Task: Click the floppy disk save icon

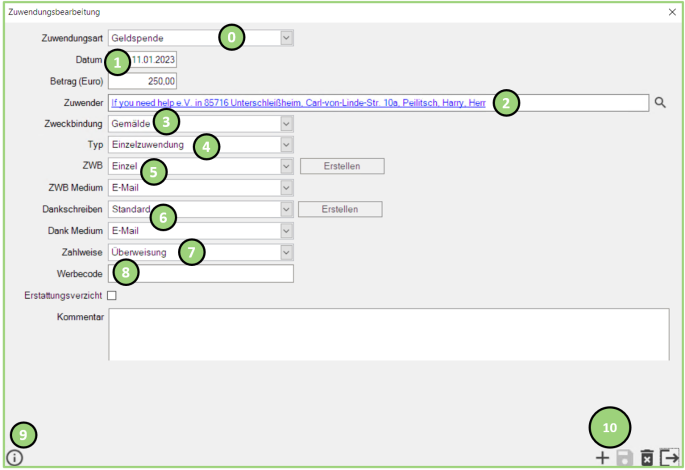Action: (x=624, y=457)
